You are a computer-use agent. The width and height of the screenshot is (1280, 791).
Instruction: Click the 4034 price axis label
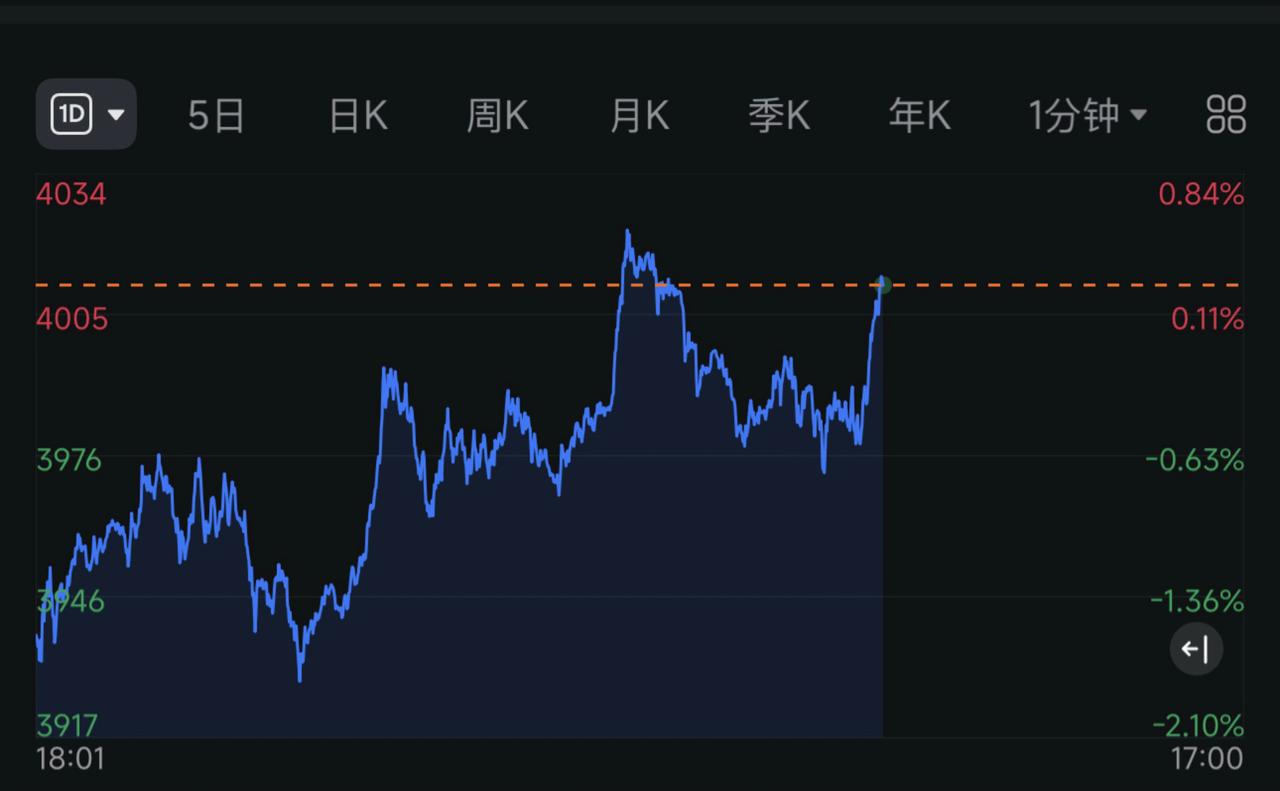click(x=70, y=193)
